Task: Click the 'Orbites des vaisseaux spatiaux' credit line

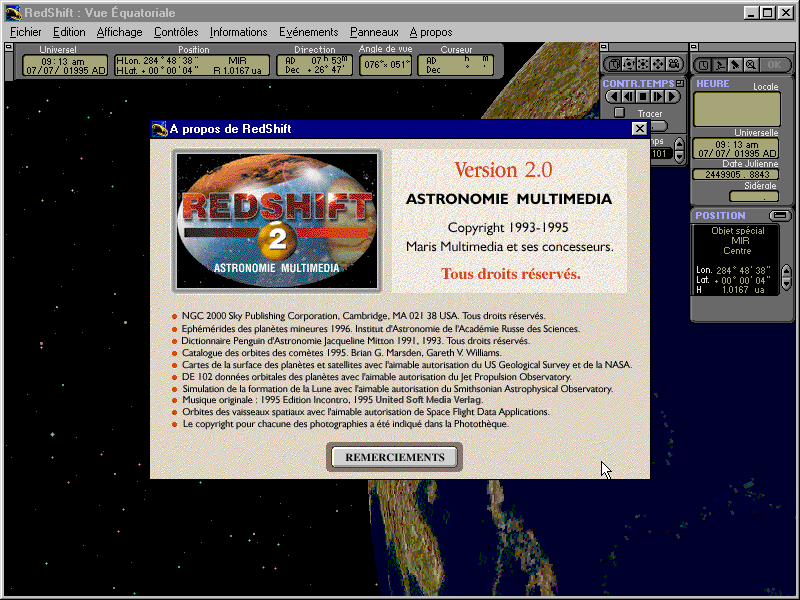Action: (x=366, y=412)
